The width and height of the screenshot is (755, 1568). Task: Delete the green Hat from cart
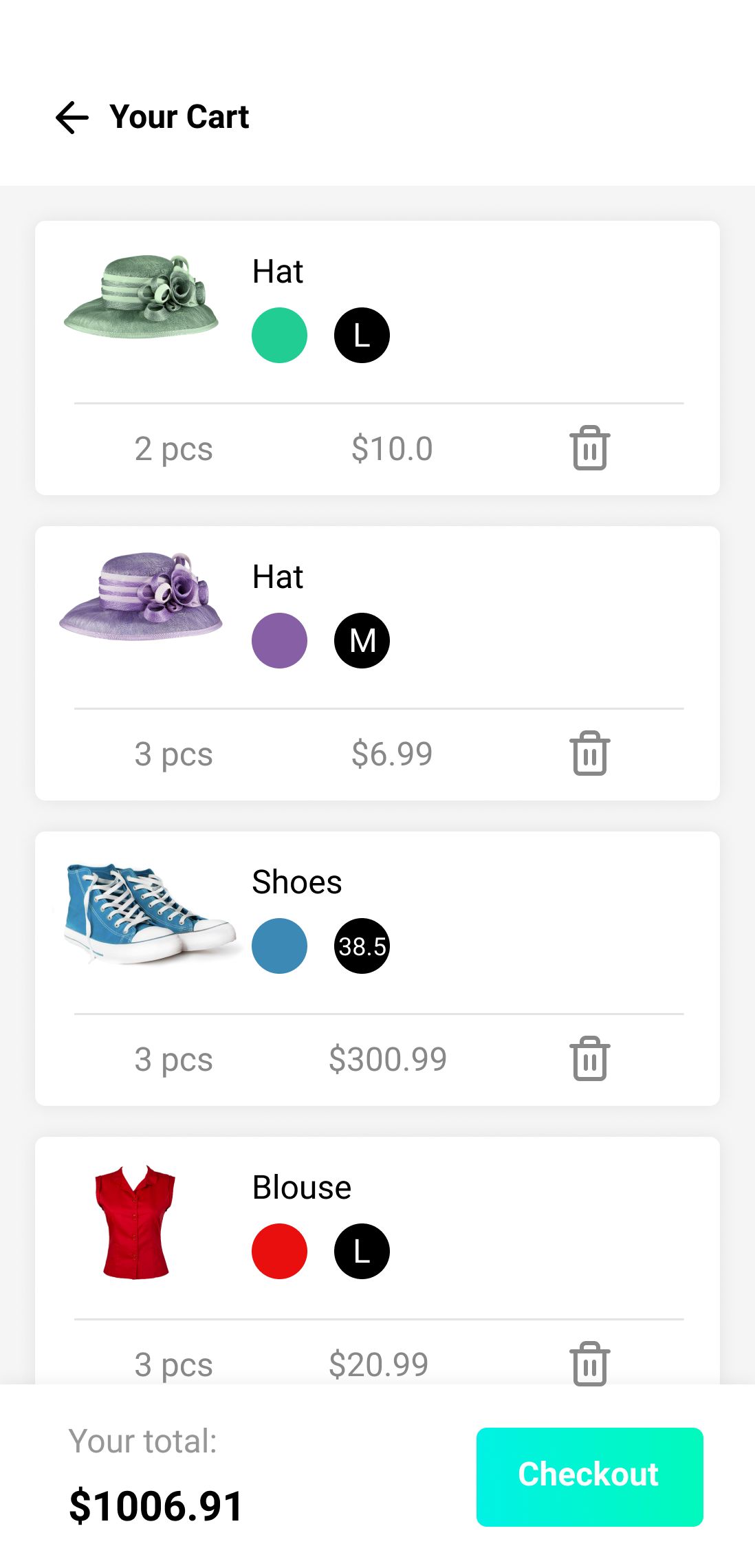(x=589, y=448)
